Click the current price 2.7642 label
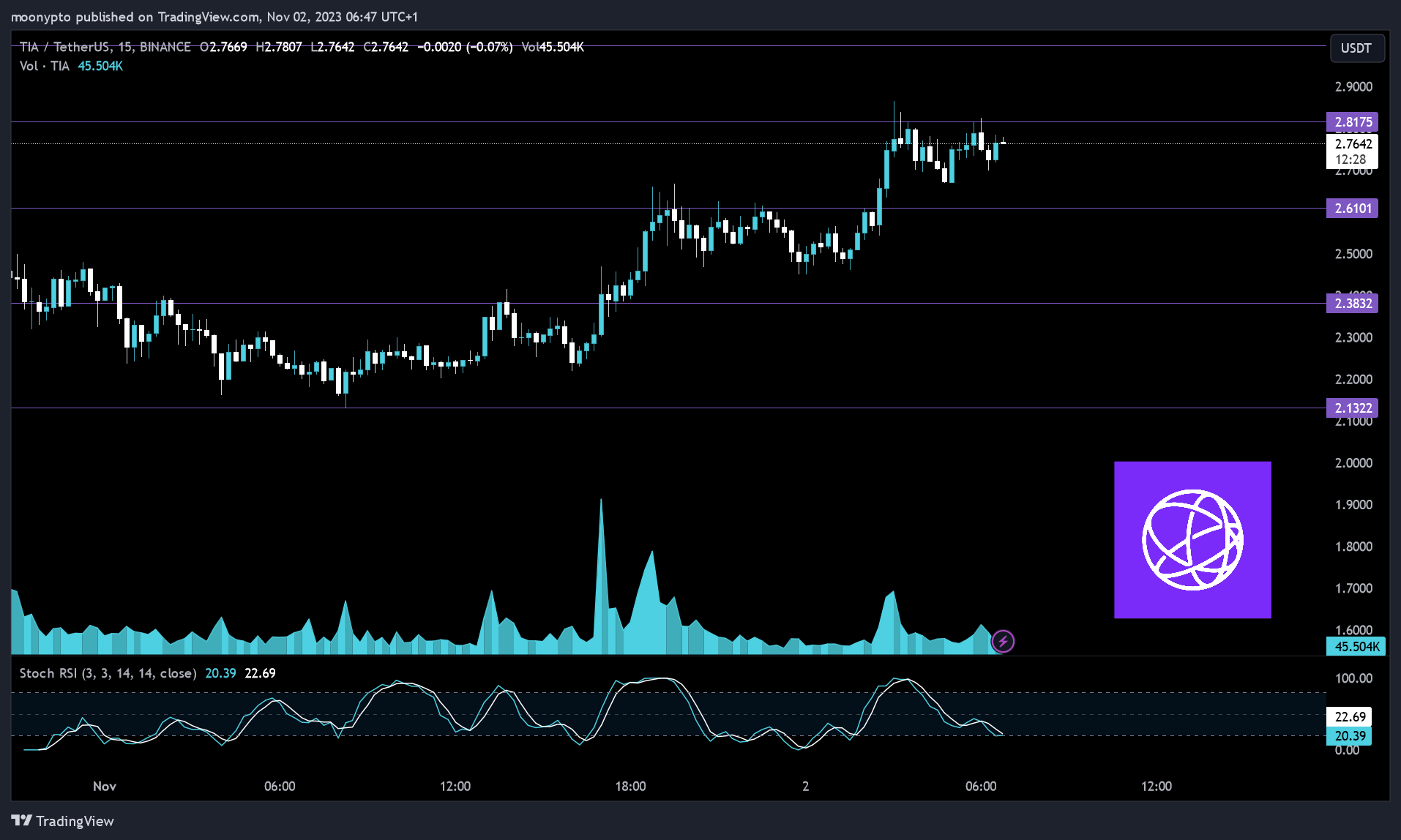 (1352, 143)
